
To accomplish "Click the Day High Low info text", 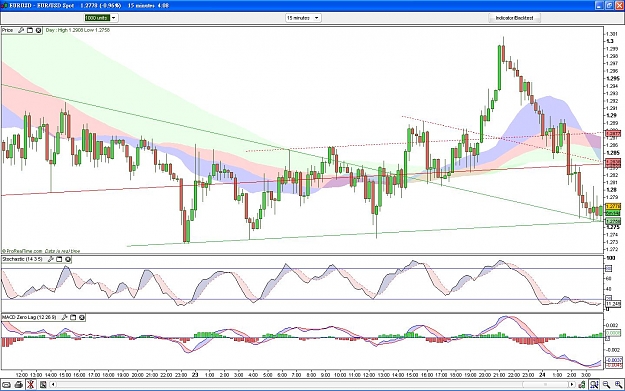I will [78, 30].
